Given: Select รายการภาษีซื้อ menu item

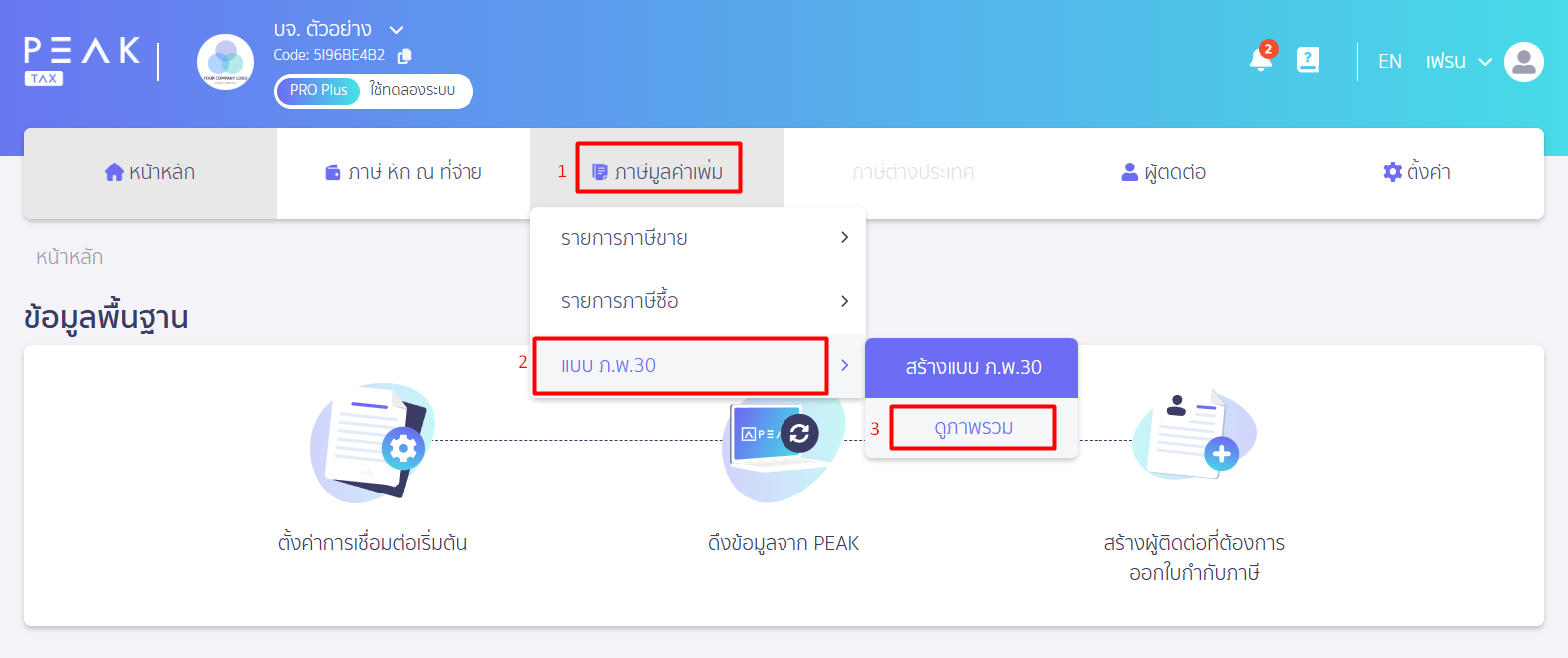Looking at the screenshot, I should 699,301.
